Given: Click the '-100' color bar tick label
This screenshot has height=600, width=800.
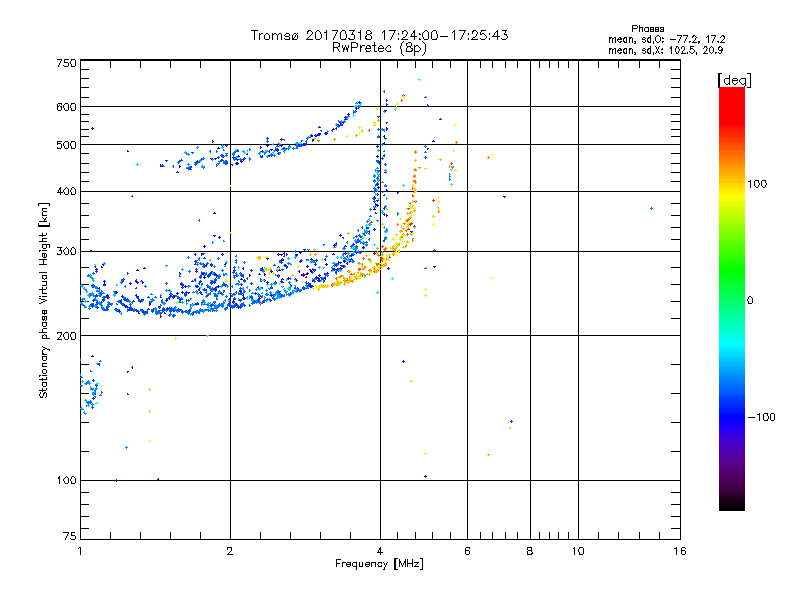Looking at the screenshot, I should coord(761,417).
